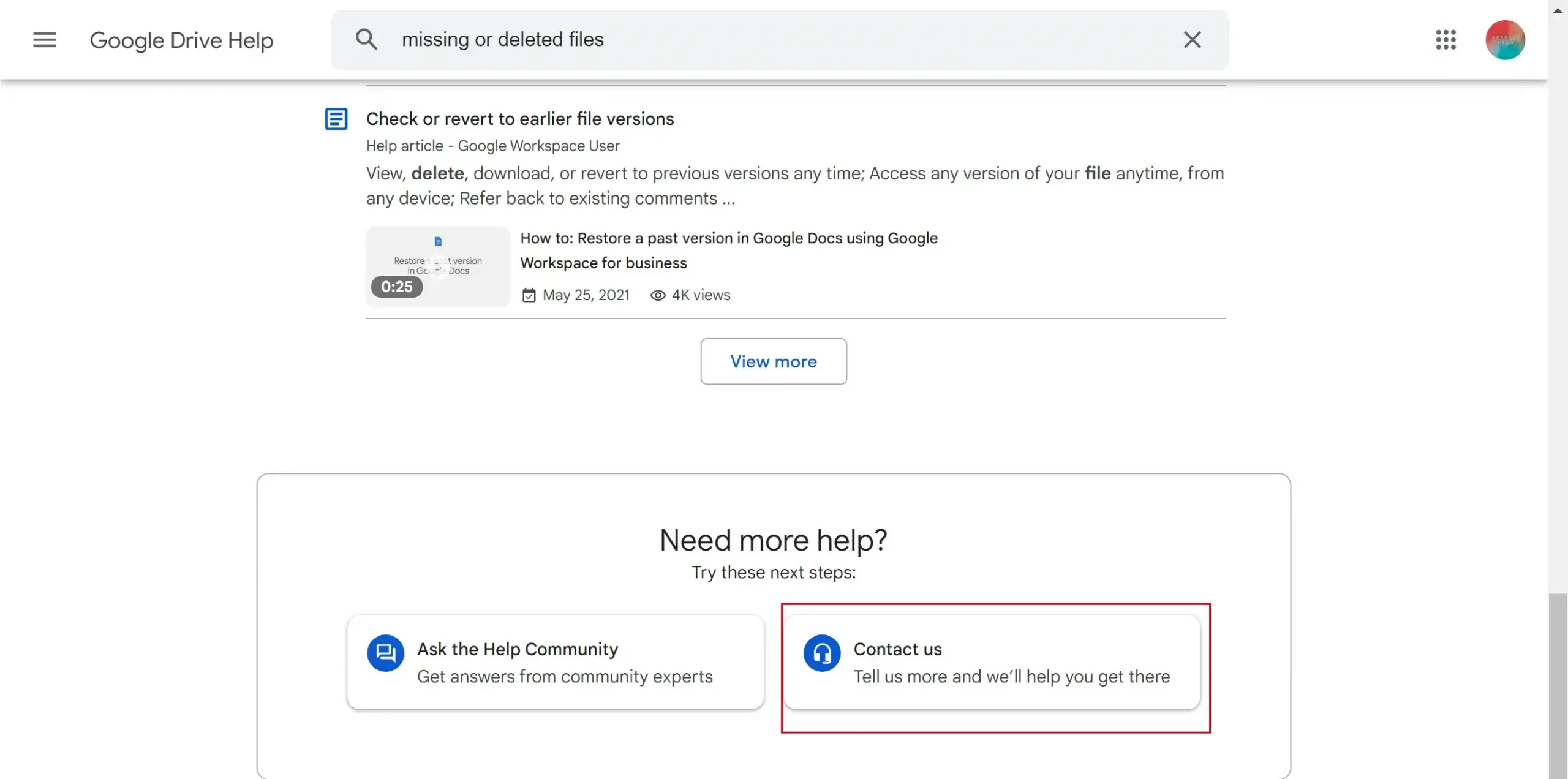Screen dimensions: 1568x779
Task: Open the Google apps grid
Action: 1445,40
